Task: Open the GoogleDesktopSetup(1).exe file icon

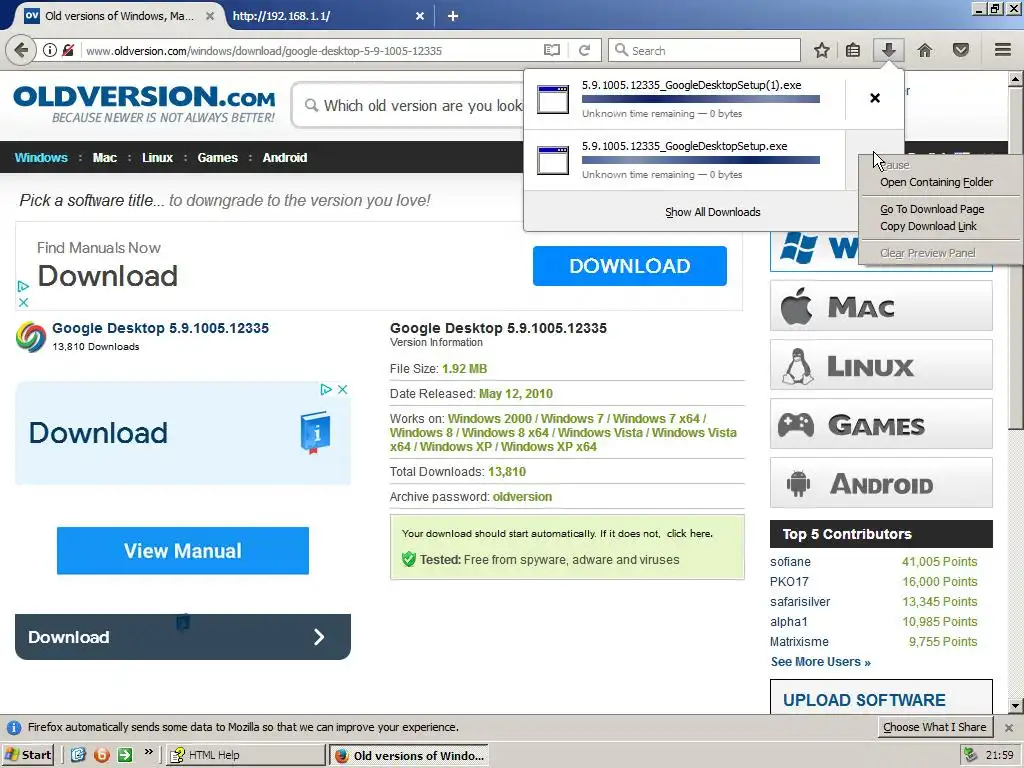Action: tap(553, 99)
